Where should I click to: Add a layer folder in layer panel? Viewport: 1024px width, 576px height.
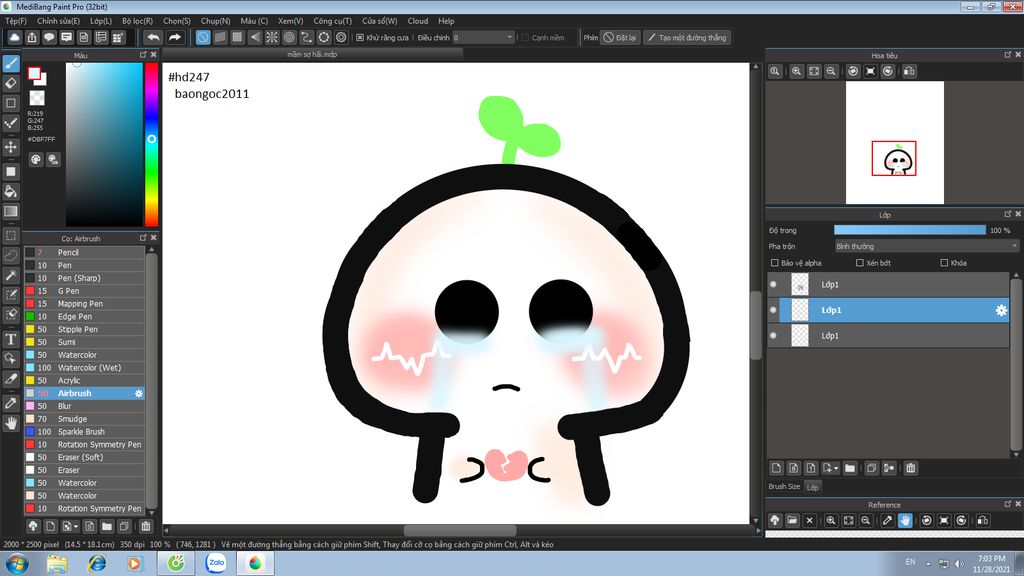tap(850, 468)
